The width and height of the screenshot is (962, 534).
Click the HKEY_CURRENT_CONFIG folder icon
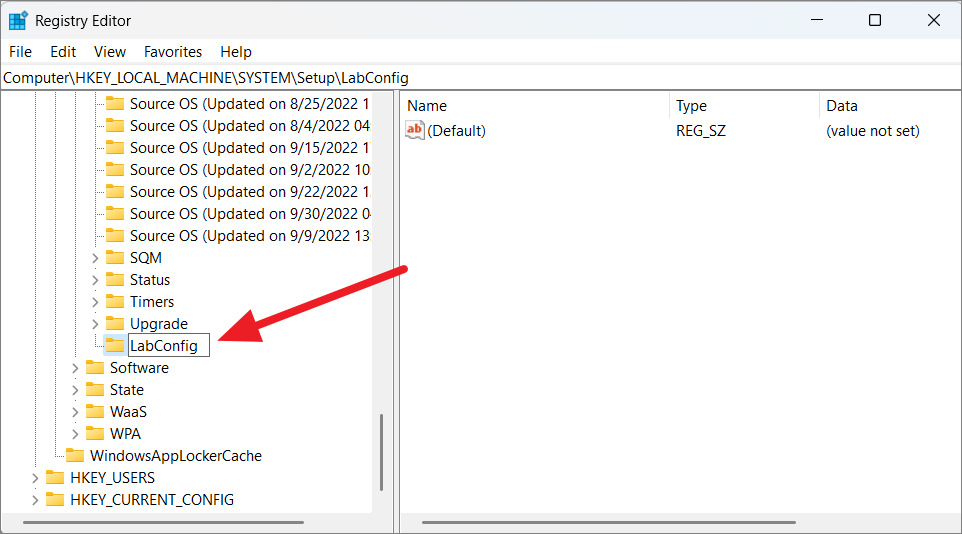click(55, 500)
